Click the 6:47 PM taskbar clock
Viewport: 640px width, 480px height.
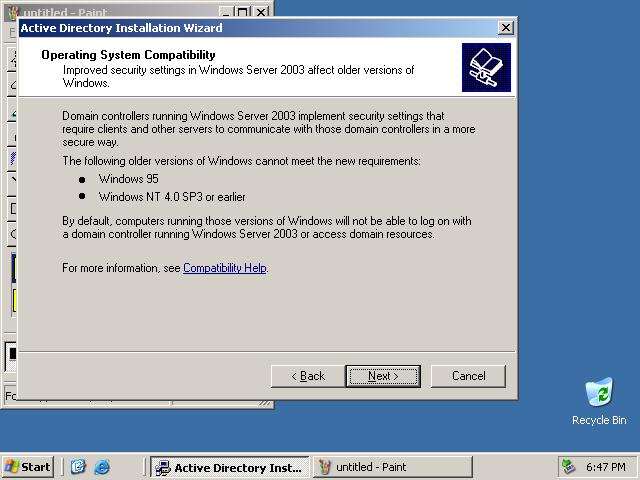point(606,467)
